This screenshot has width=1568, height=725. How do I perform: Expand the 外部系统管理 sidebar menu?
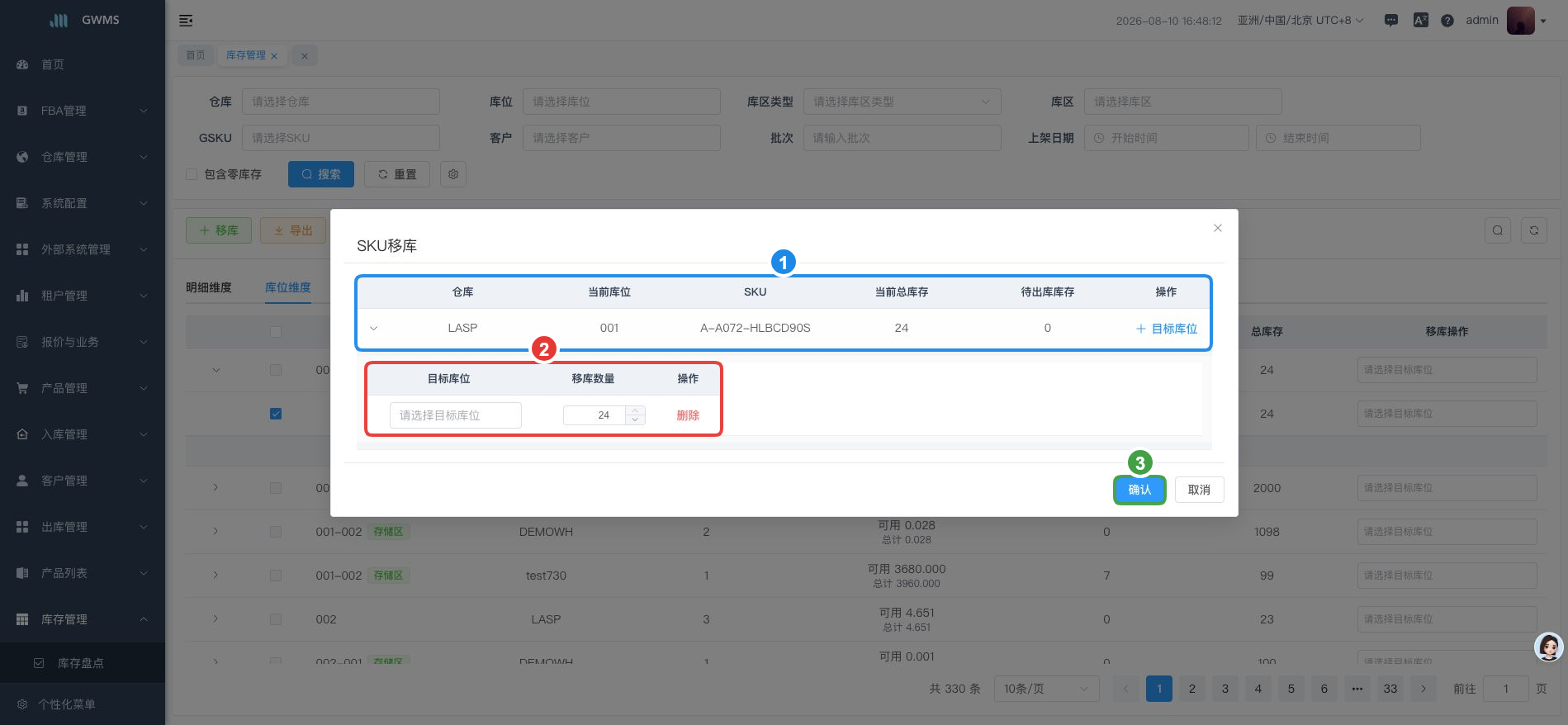tap(83, 249)
